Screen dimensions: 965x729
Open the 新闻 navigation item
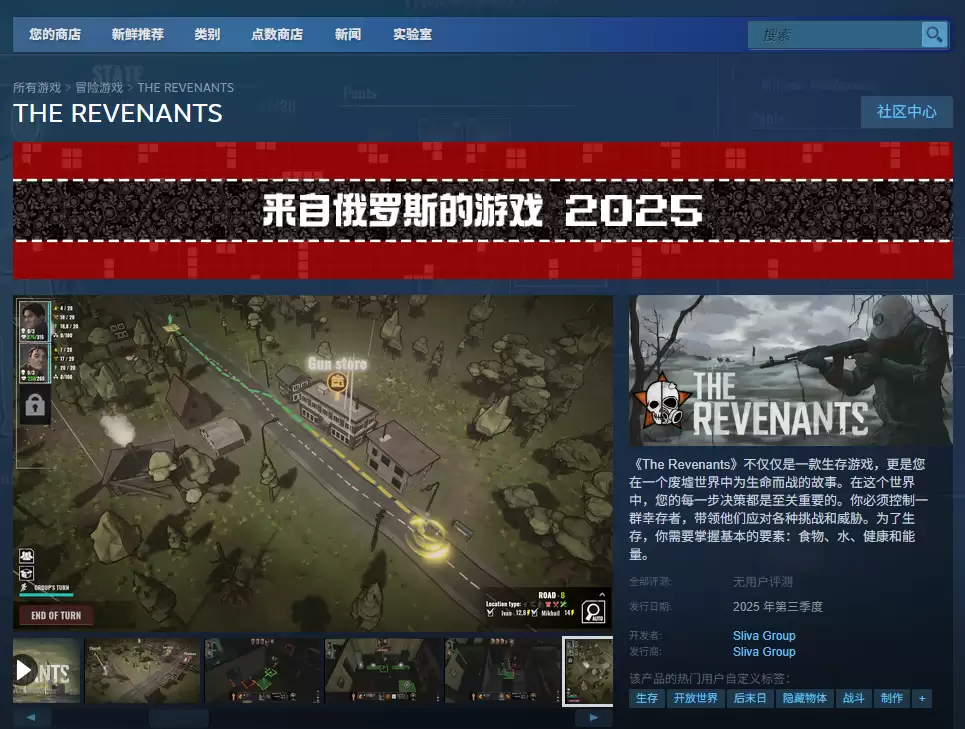click(x=348, y=34)
